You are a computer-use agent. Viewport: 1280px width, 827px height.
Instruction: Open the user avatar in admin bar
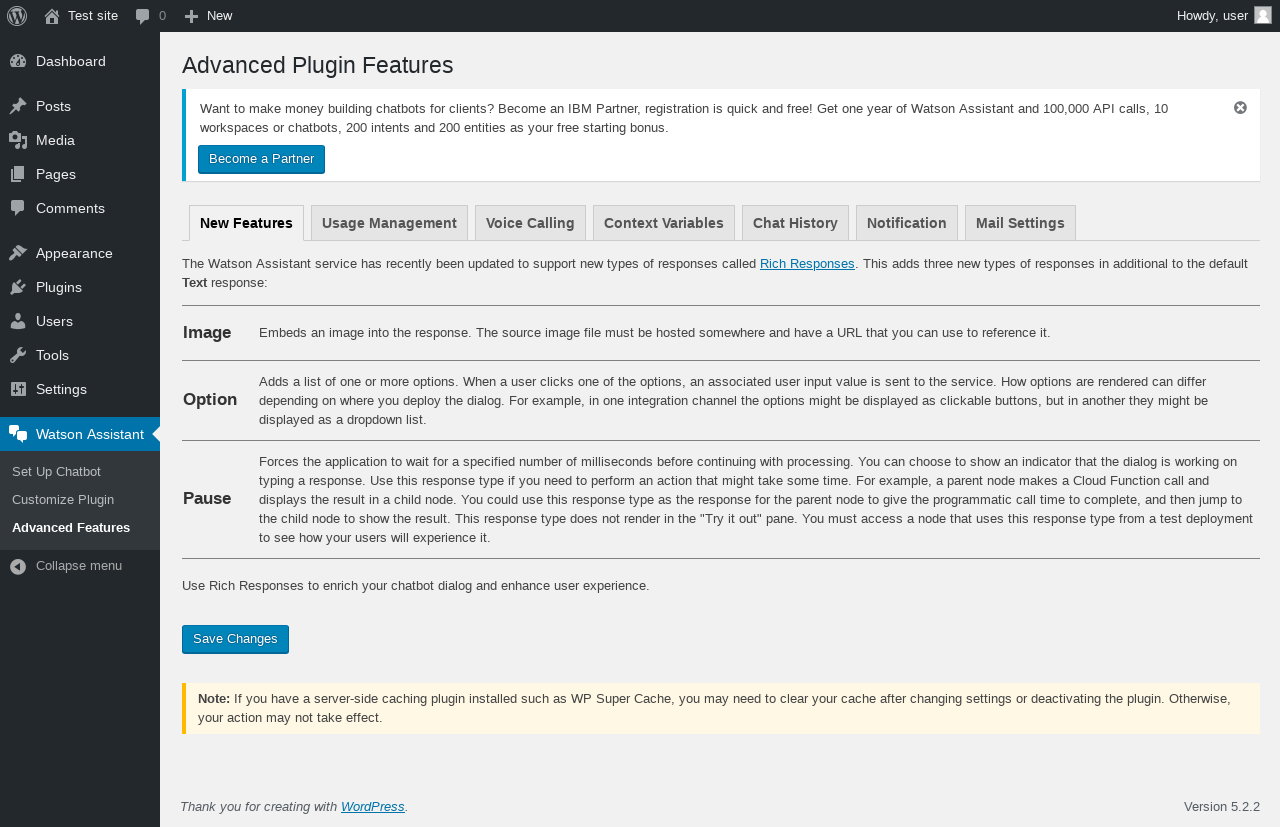[1262, 15]
